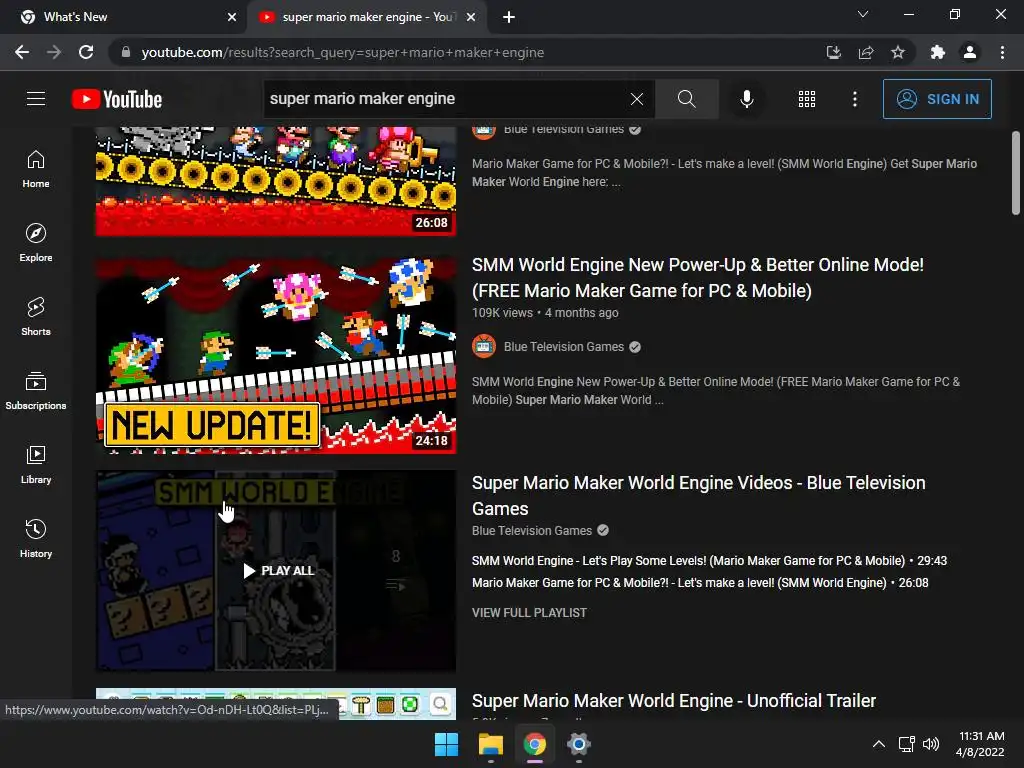
Task: Open the YouTube hamburger guide menu
Action: [x=36, y=99]
